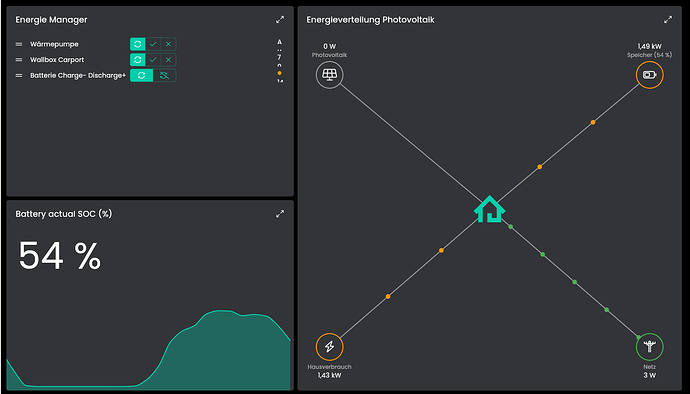Click the battery SOC area chart
Image resolution: width=690 pixels, height=394 pixels.
(x=149, y=350)
